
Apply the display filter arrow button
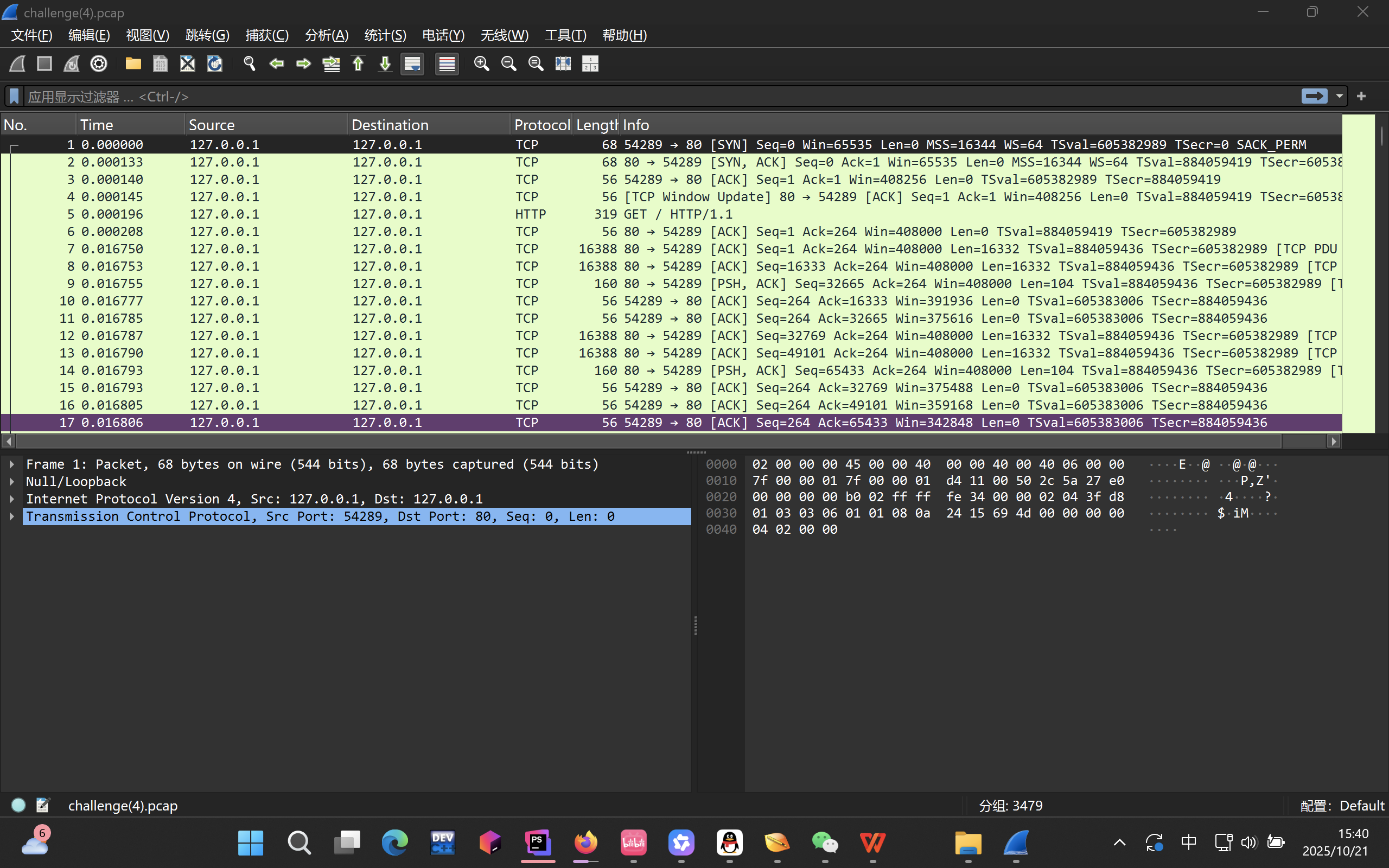1314,96
